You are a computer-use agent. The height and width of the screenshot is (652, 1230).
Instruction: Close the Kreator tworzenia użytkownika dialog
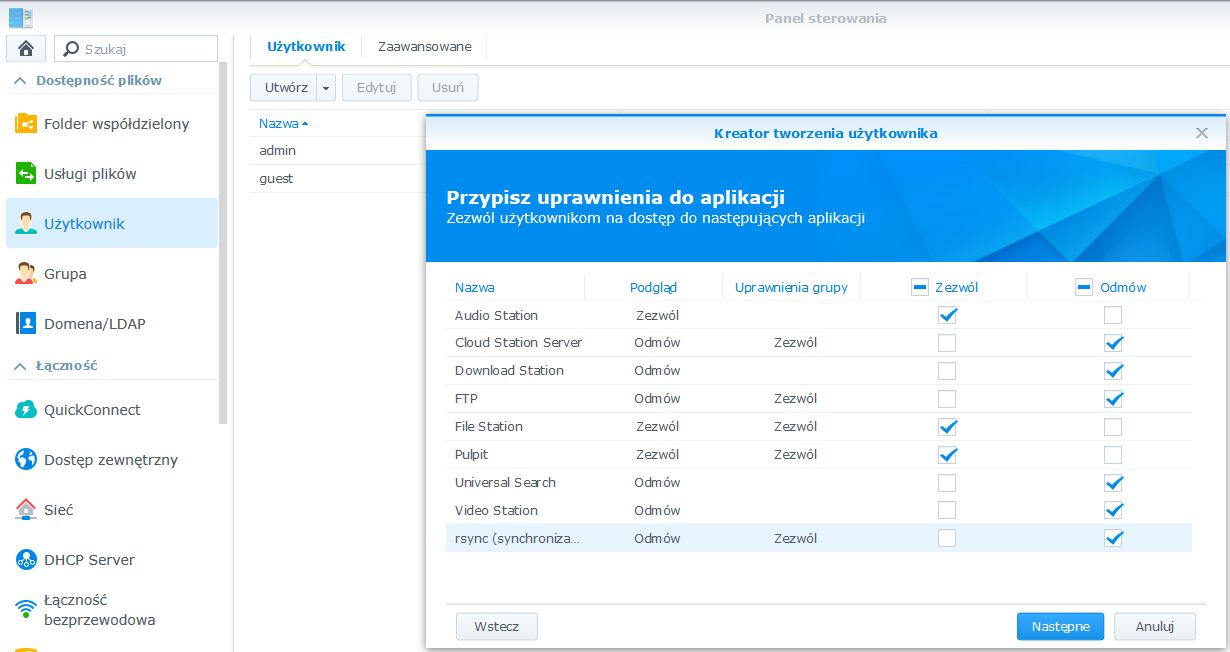(1202, 133)
